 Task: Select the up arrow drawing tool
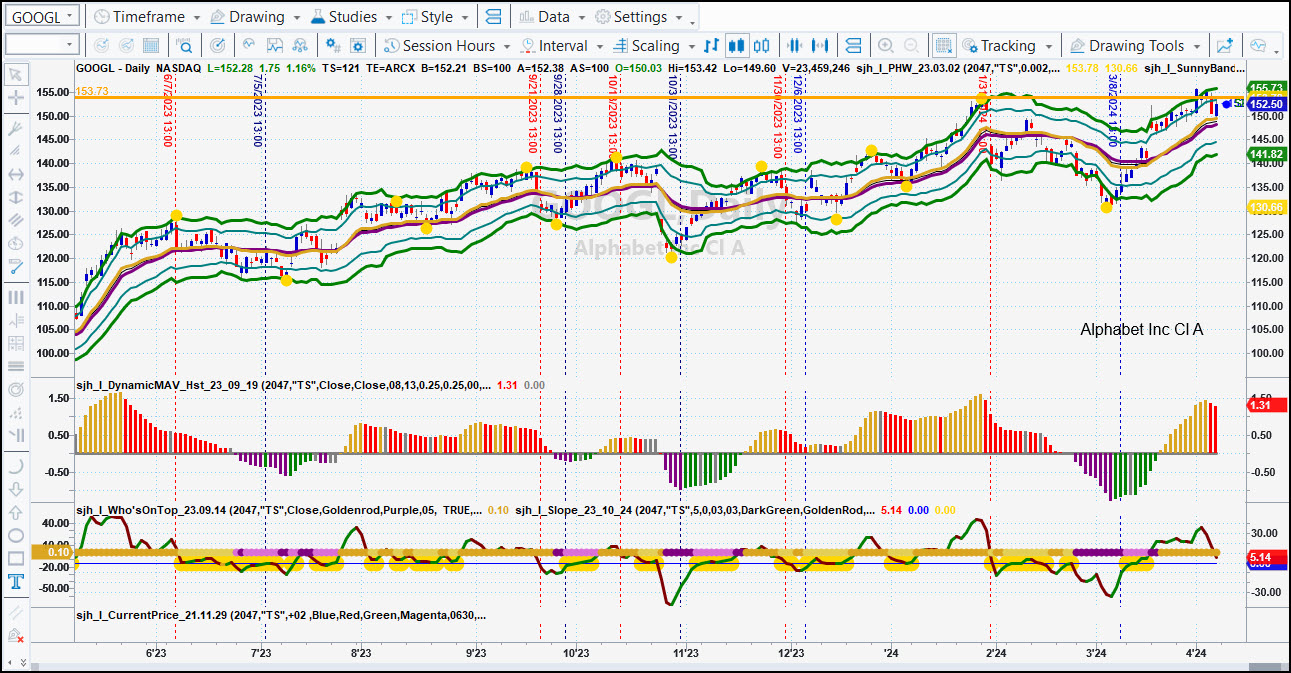(15, 512)
